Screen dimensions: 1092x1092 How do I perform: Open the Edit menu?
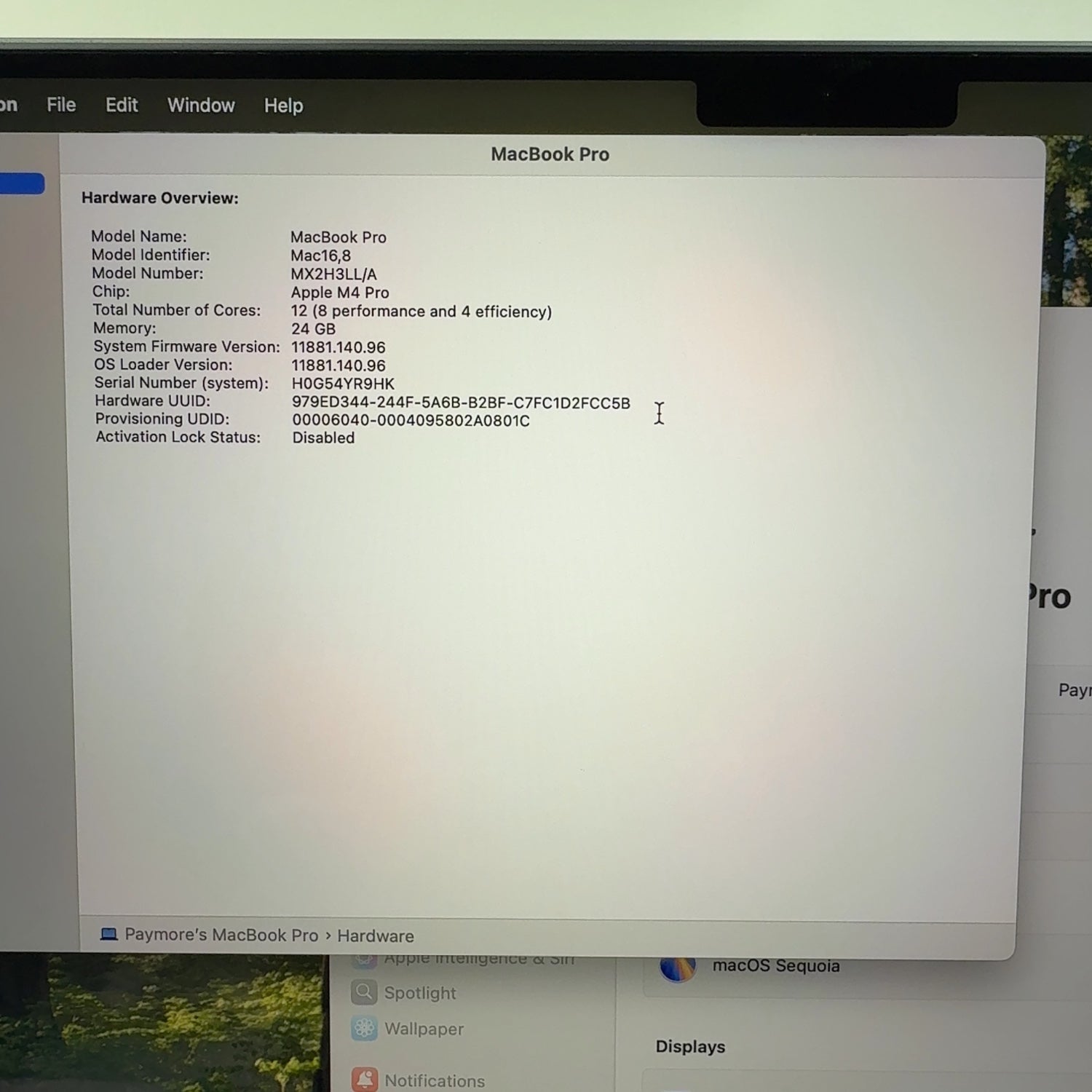click(x=122, y=105)
